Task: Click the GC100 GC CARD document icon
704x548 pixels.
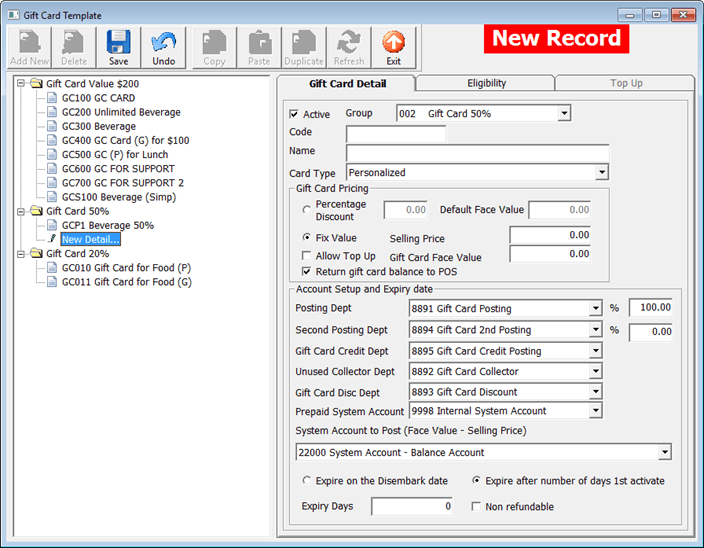Action: click(52, 98)
